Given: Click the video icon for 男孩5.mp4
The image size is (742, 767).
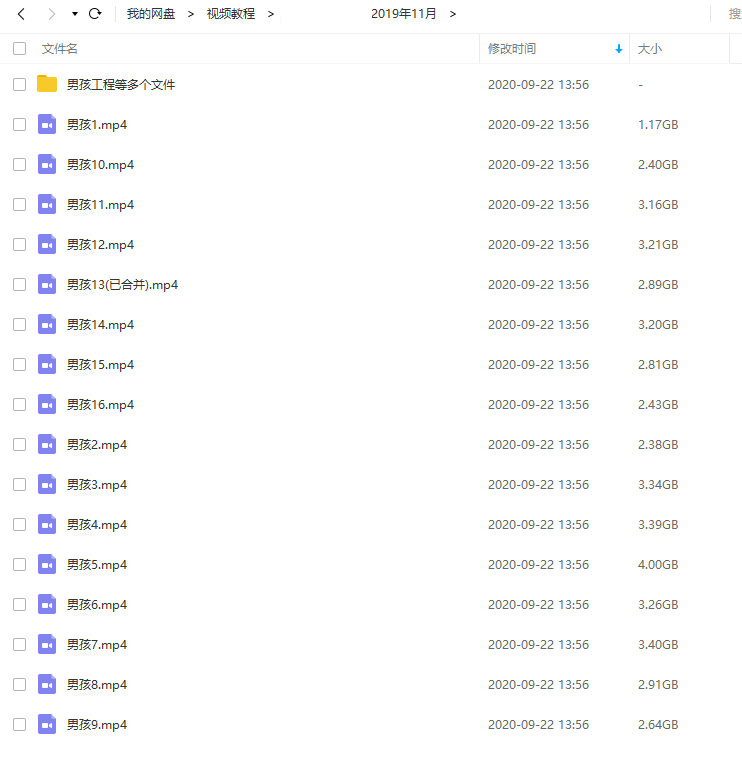Looking at the screenshot, I should [x=47, y=564].
